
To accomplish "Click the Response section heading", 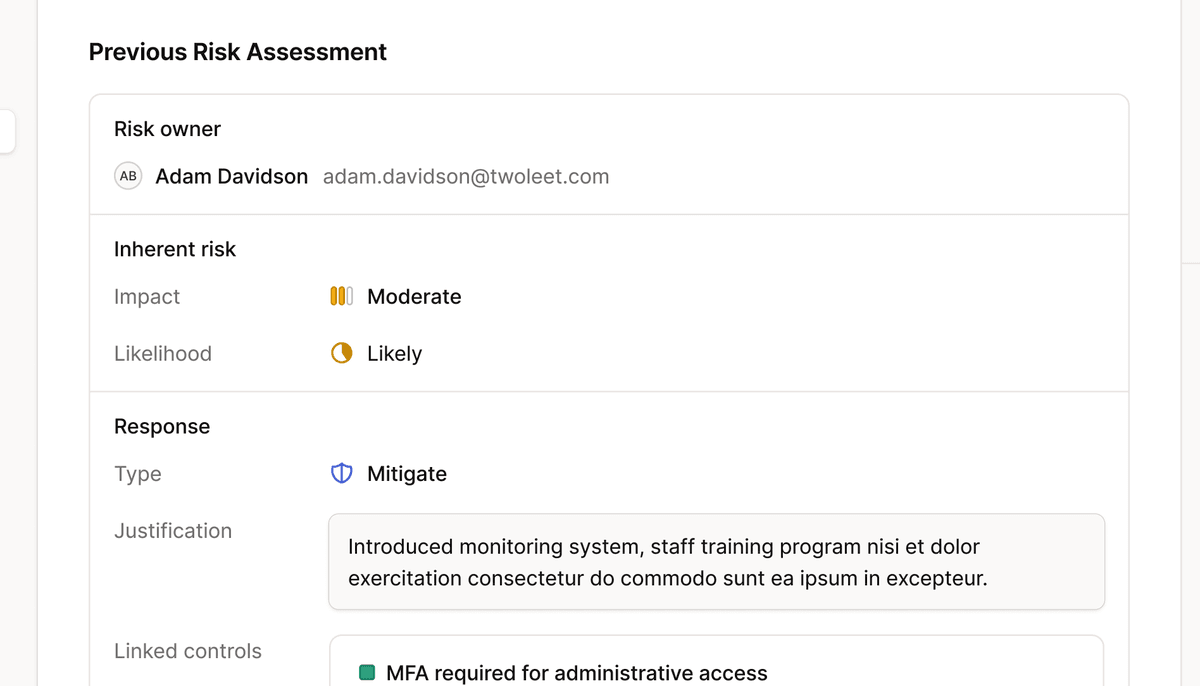I will [x=162, y=426].
